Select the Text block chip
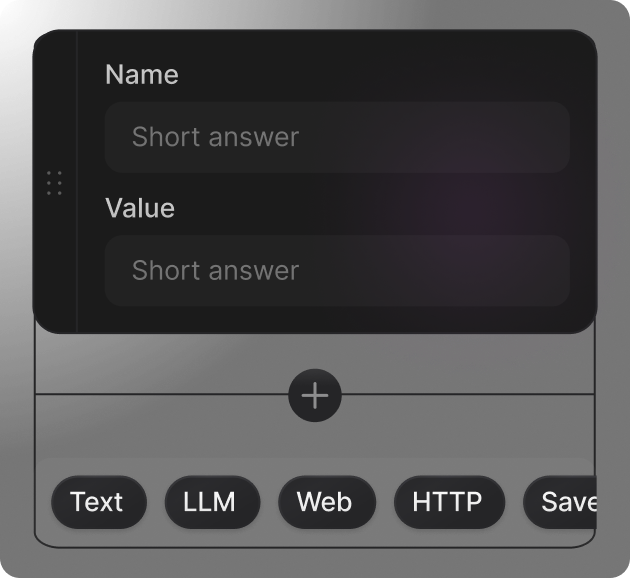 tap(98, 502)
